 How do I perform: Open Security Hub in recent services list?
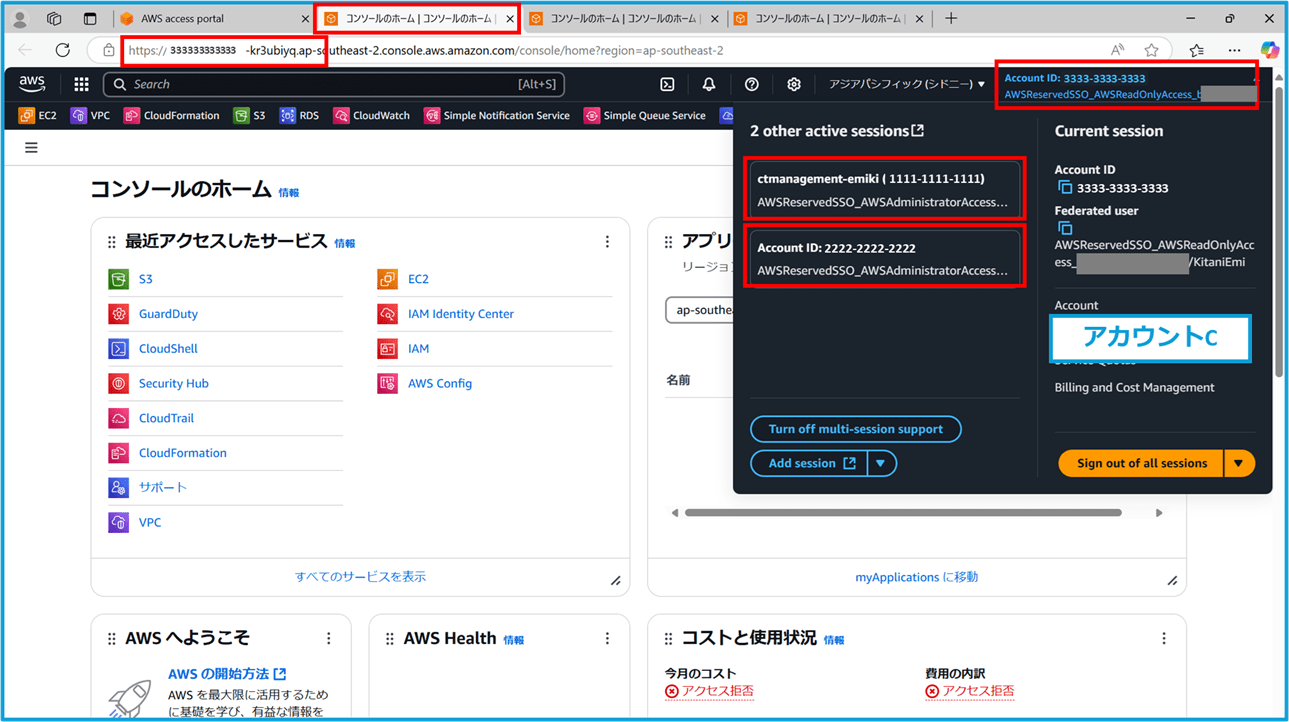tap(174, 383)
